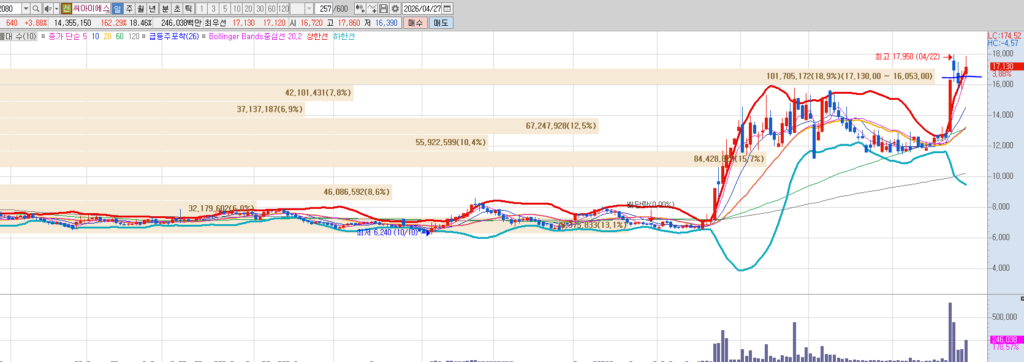1024x362 pixels.
Task: Click the chart type candlestick icon
Action: [x=360, y=8]
